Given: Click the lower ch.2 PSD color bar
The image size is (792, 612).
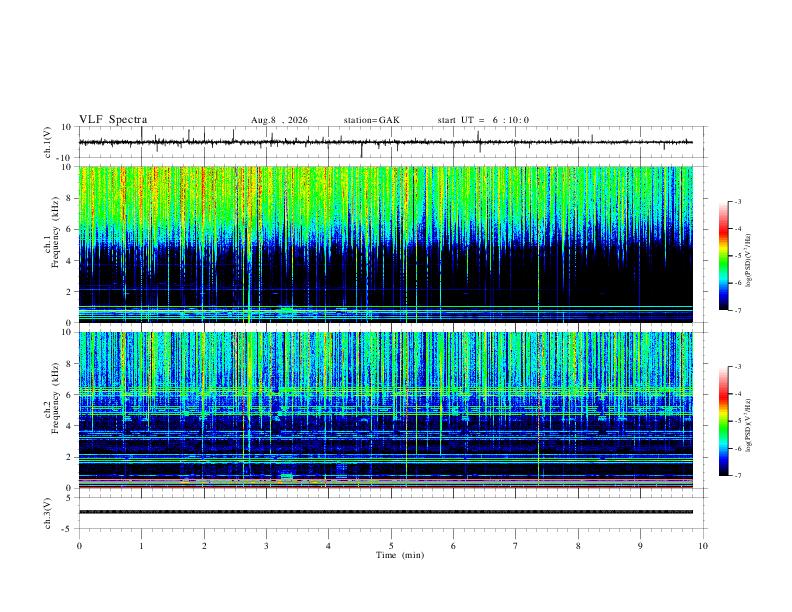Looking at the screenshot, I should [x=724, y=421].
